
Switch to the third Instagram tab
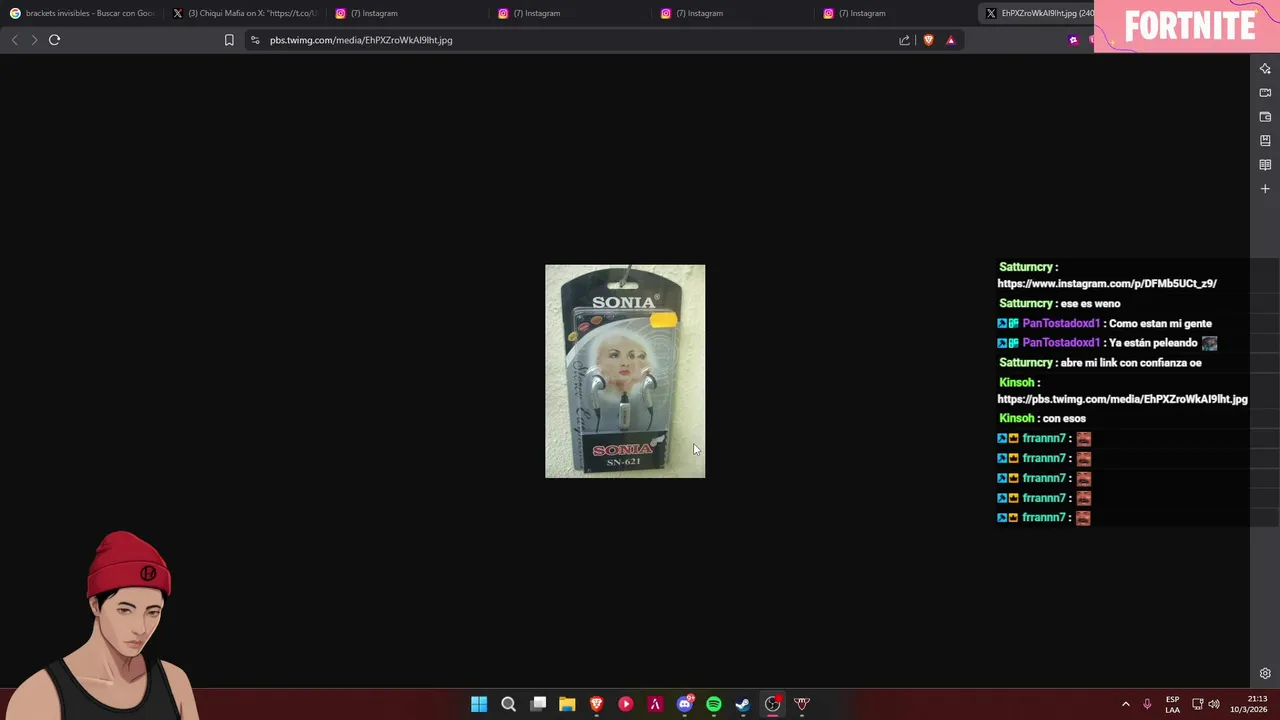tap(734, 13)
